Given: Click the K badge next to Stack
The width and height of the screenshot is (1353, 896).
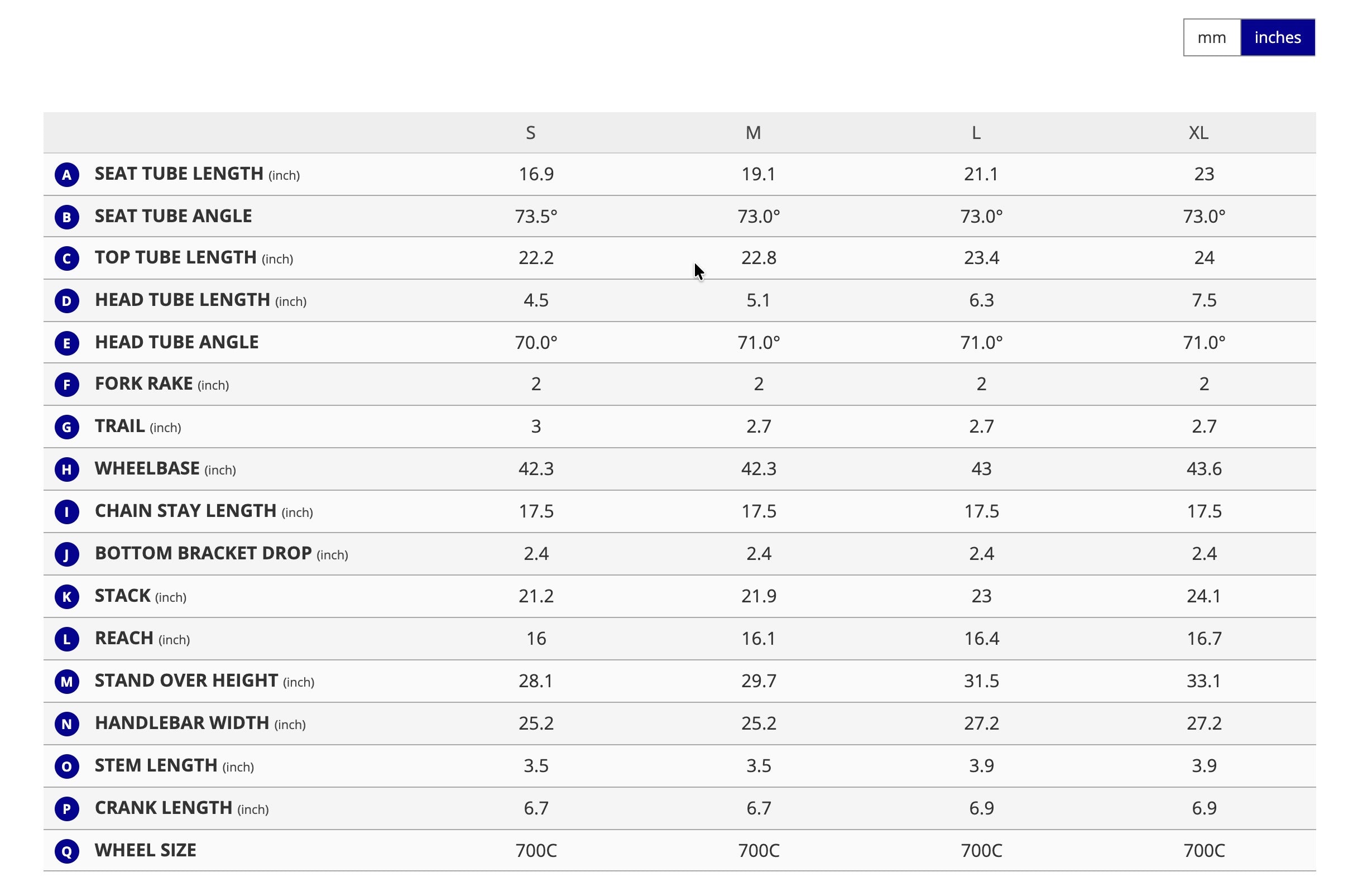Looking at the screenshot, I should coord(67,597).
